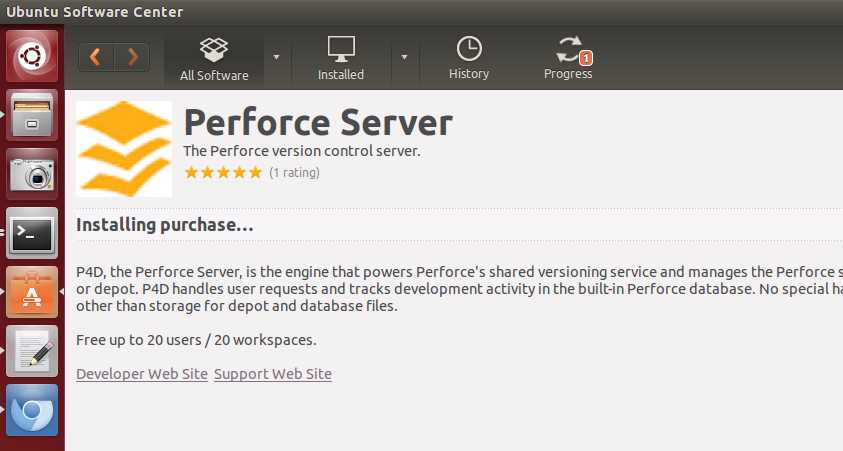Open the Ubuntu Dash home launcher
Image resolution: width=843 pixels, height=451 pixels.
coord(32,56)
